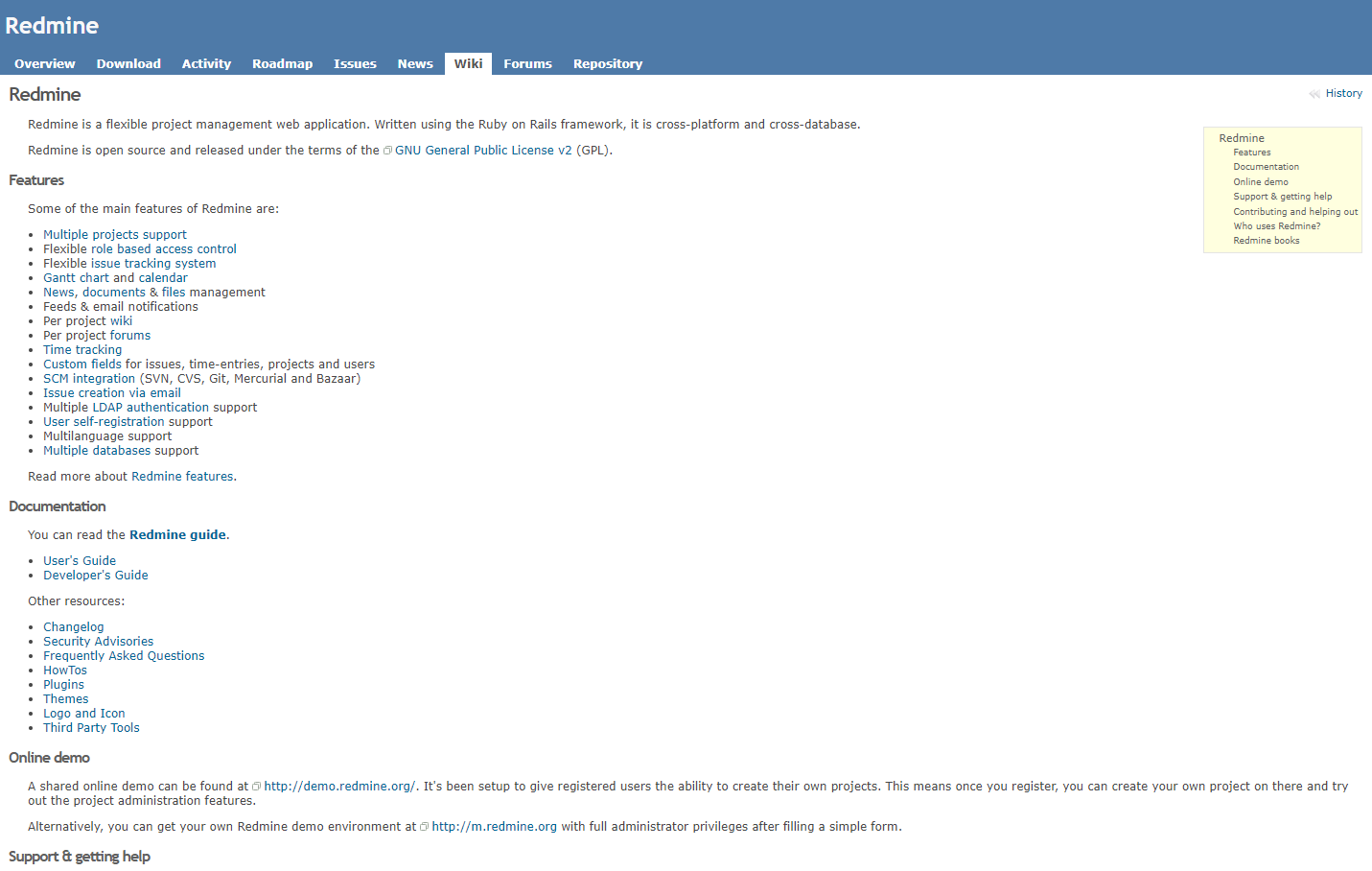Open User self-registration link

(104, 422)
